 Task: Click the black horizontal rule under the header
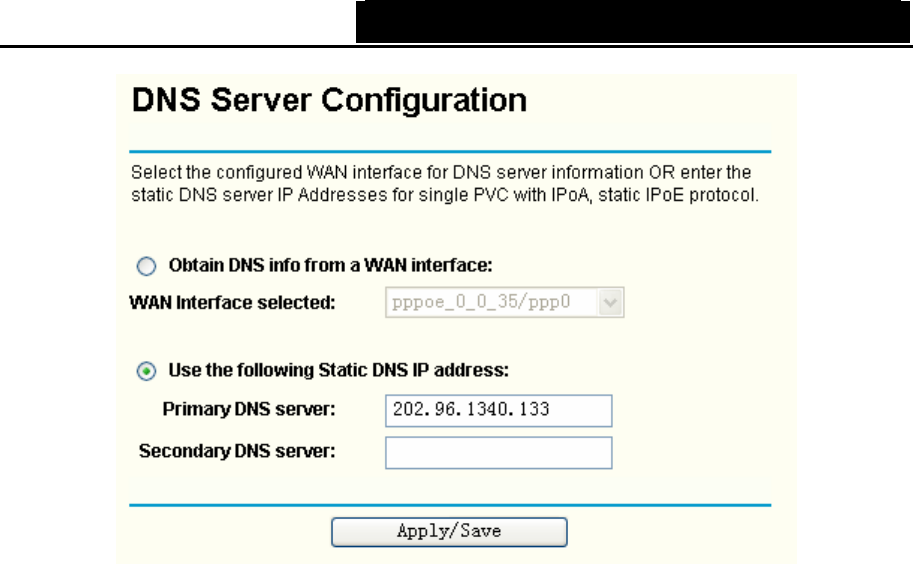456,46
